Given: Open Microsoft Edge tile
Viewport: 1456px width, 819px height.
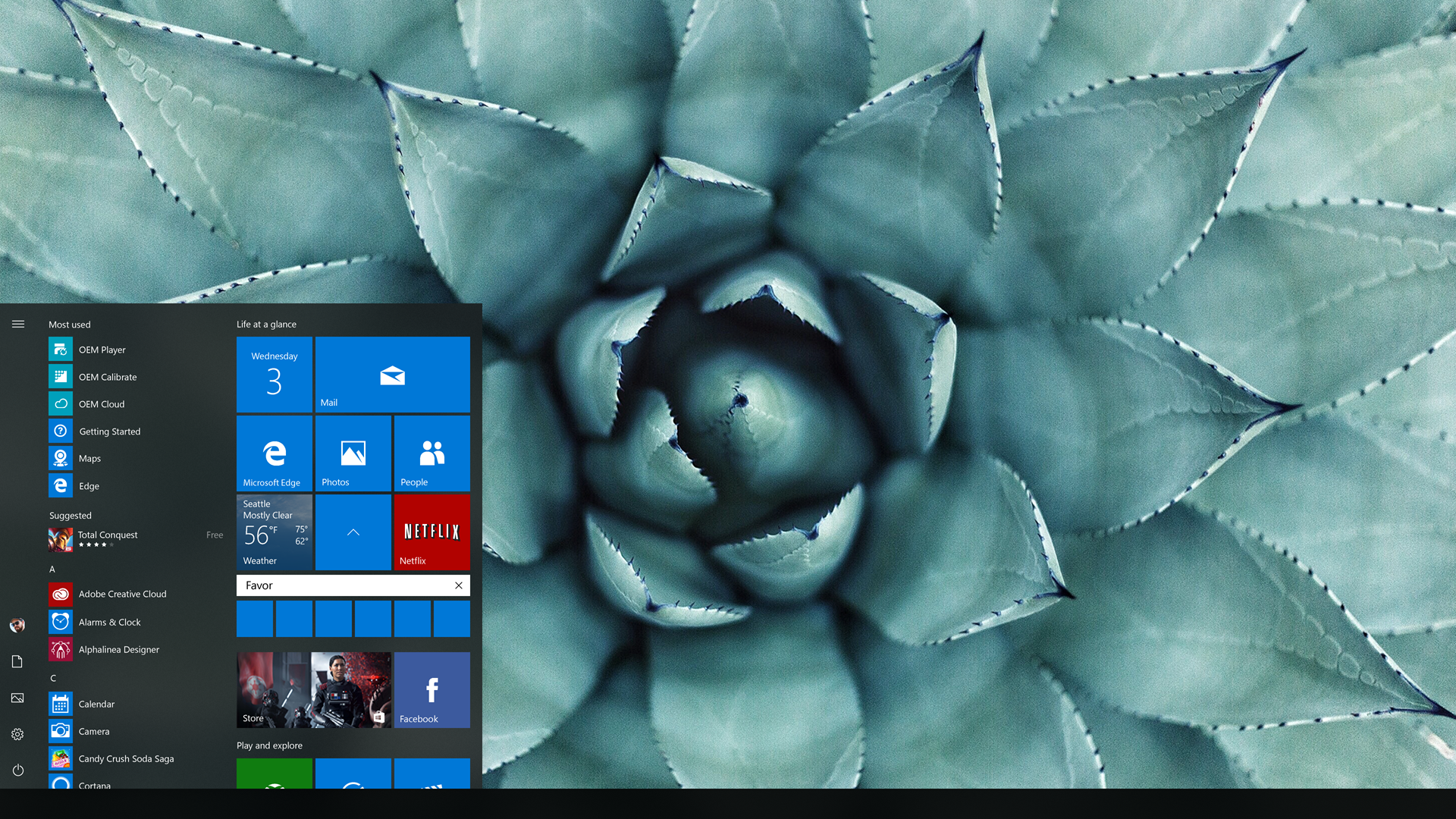Looking at the screenshot, I should [x=274, y=455].
